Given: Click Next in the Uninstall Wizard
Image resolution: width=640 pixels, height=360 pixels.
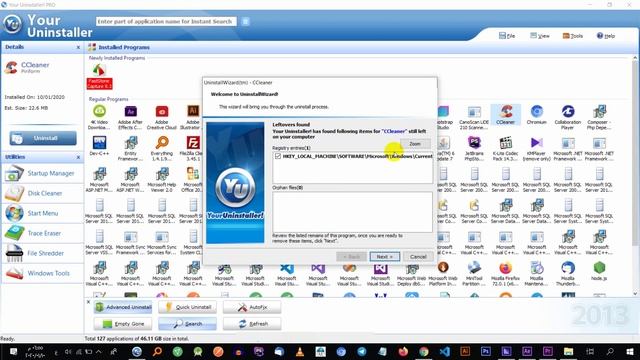Looking at the screenshot, I should point(384,256).
